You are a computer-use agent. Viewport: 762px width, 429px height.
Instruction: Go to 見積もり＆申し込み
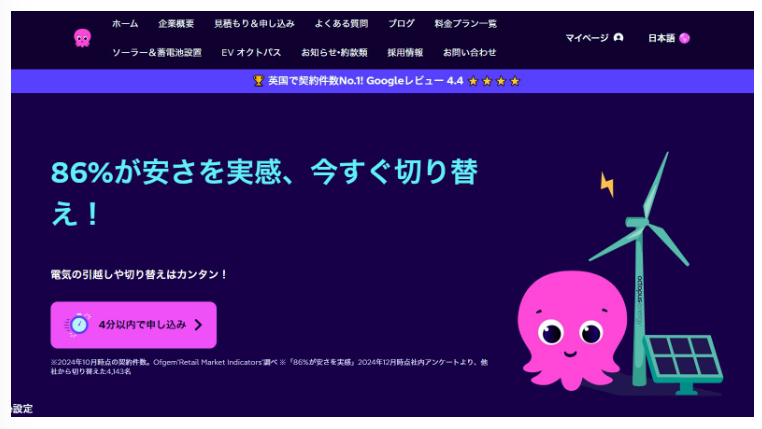(x=254, y=23)
